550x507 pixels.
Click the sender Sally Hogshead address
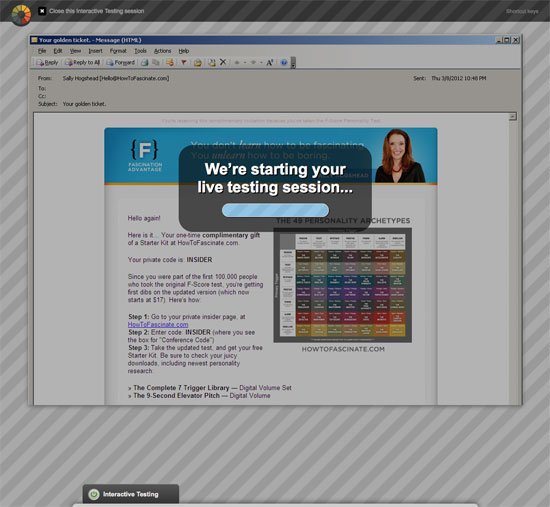[x=116, y=78]
